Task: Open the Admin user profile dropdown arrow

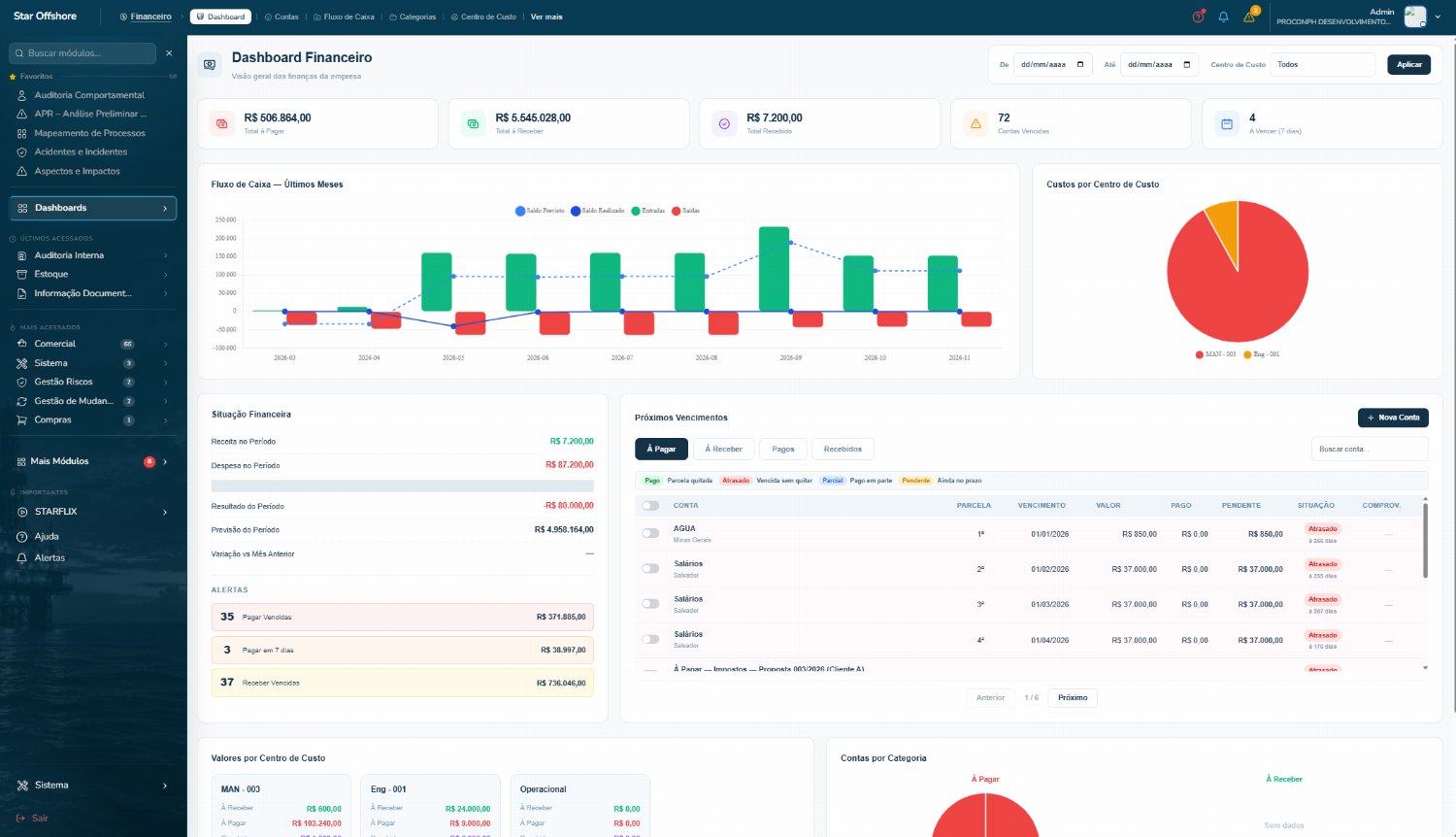Action: coord(1438,17)
